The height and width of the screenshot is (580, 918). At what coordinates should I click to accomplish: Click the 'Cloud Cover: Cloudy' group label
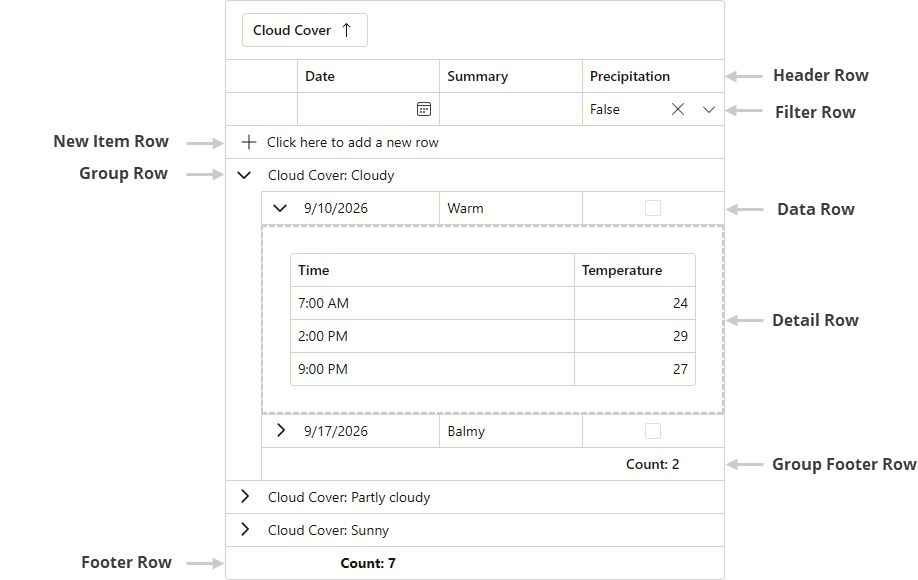coord(331,175)
